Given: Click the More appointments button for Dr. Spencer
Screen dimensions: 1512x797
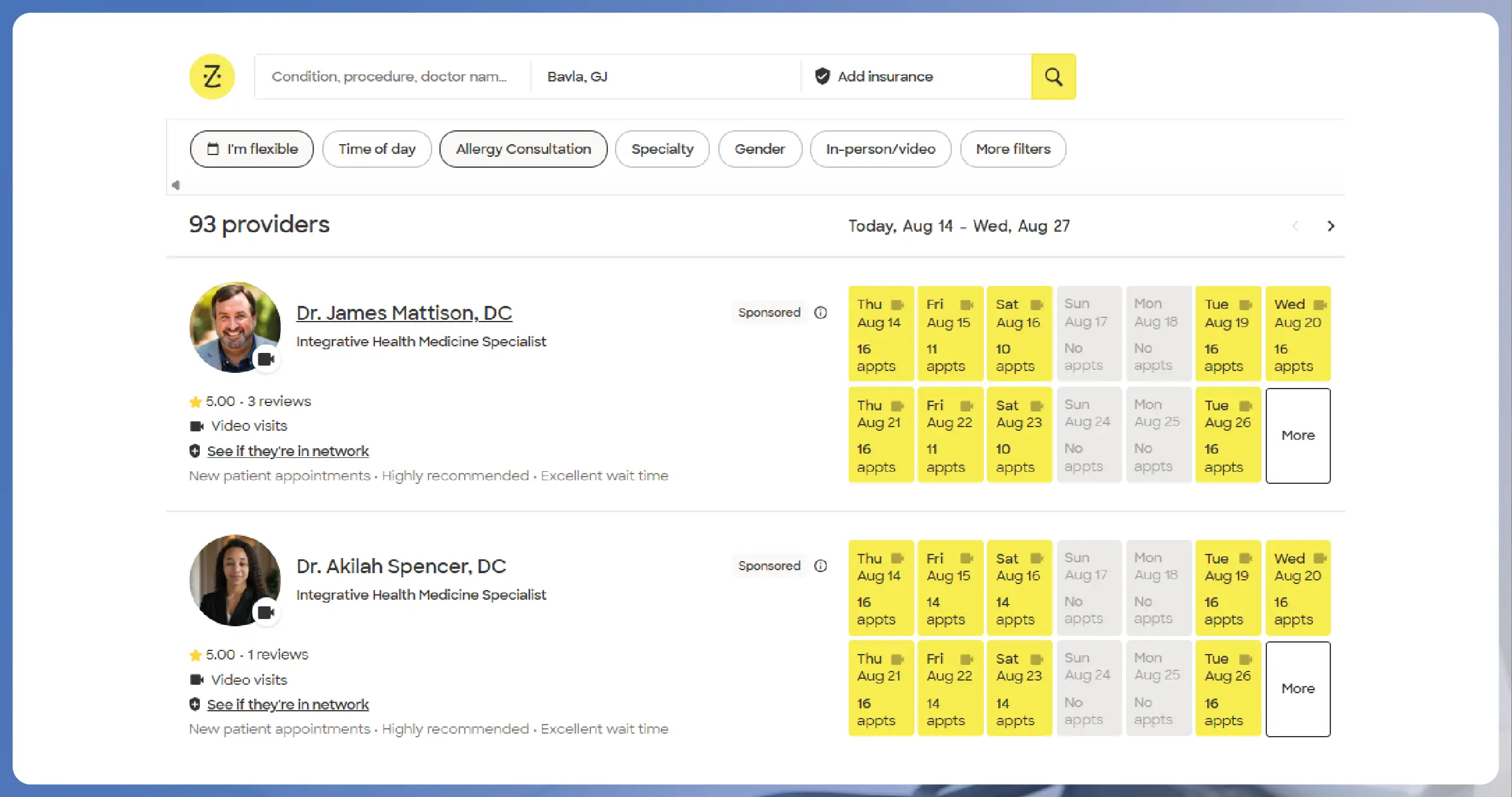Looking at the screenshot, I should [x=1298, y=688].
